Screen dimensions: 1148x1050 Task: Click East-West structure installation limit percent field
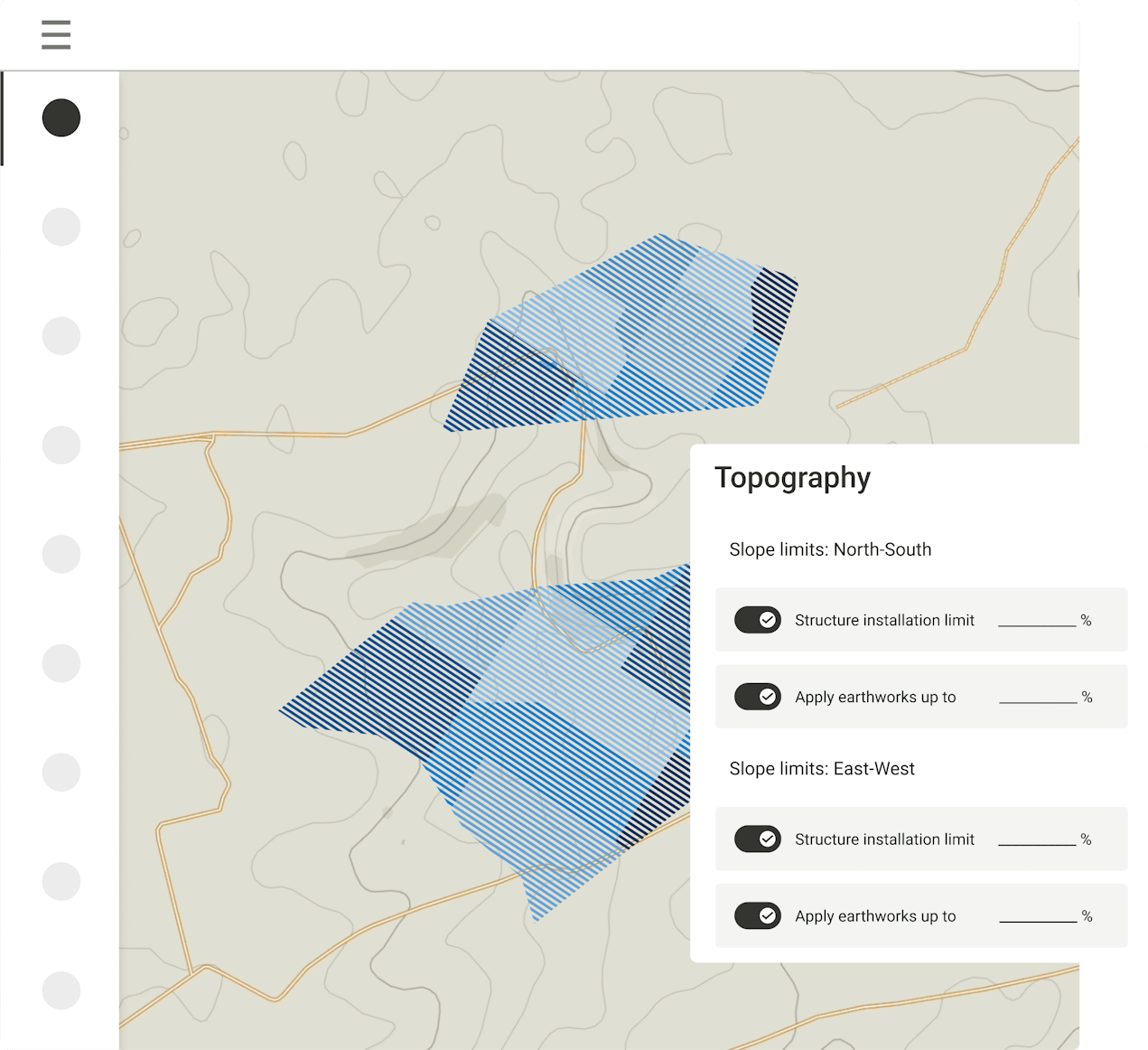[x=1037, y=839]
